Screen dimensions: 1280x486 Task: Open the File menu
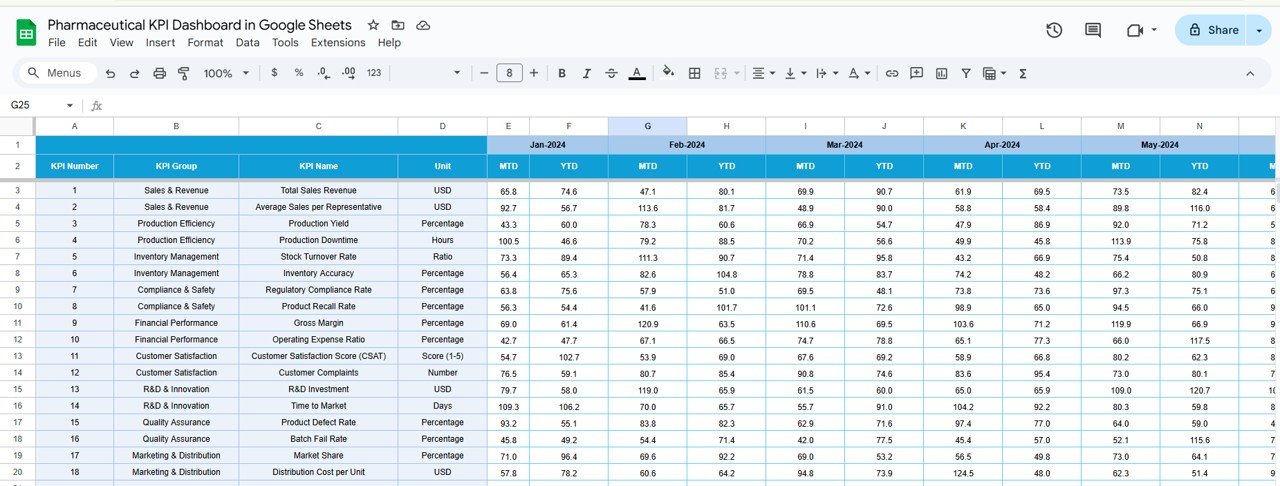coord(57,43)
